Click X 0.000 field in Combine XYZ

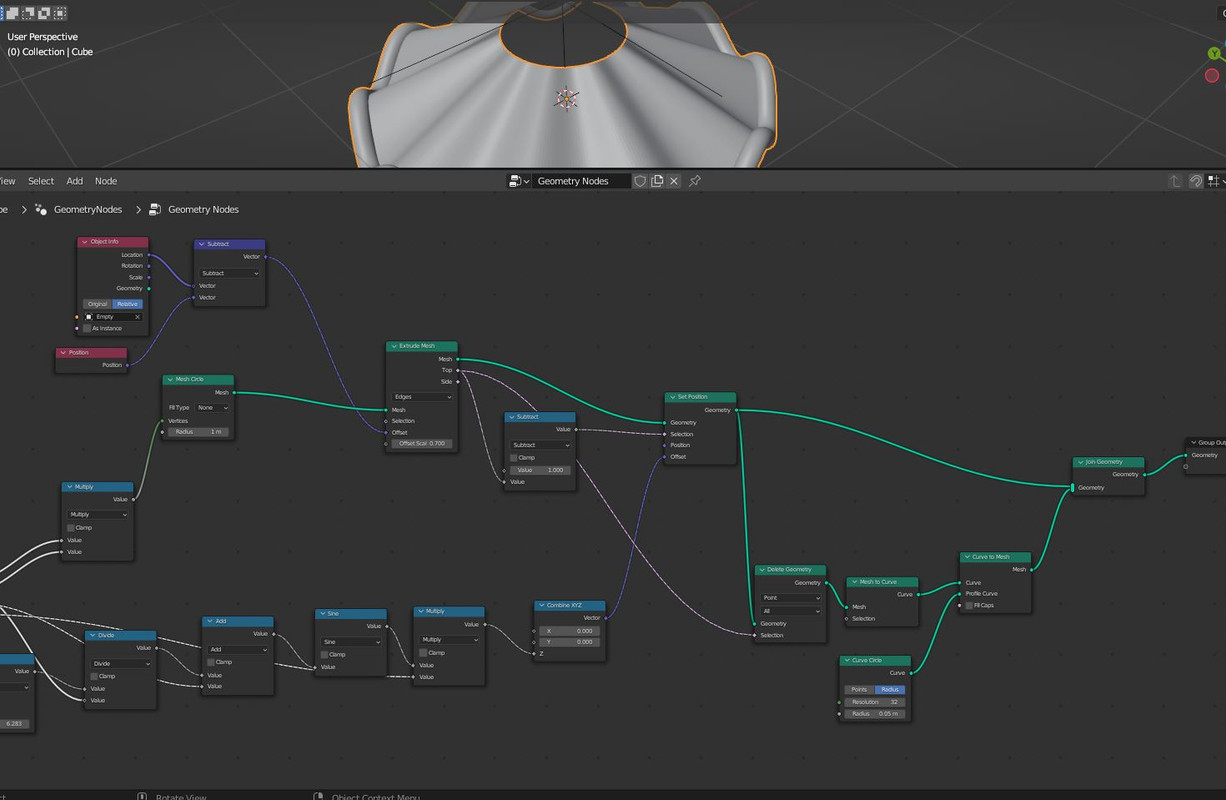pos(570,631)
